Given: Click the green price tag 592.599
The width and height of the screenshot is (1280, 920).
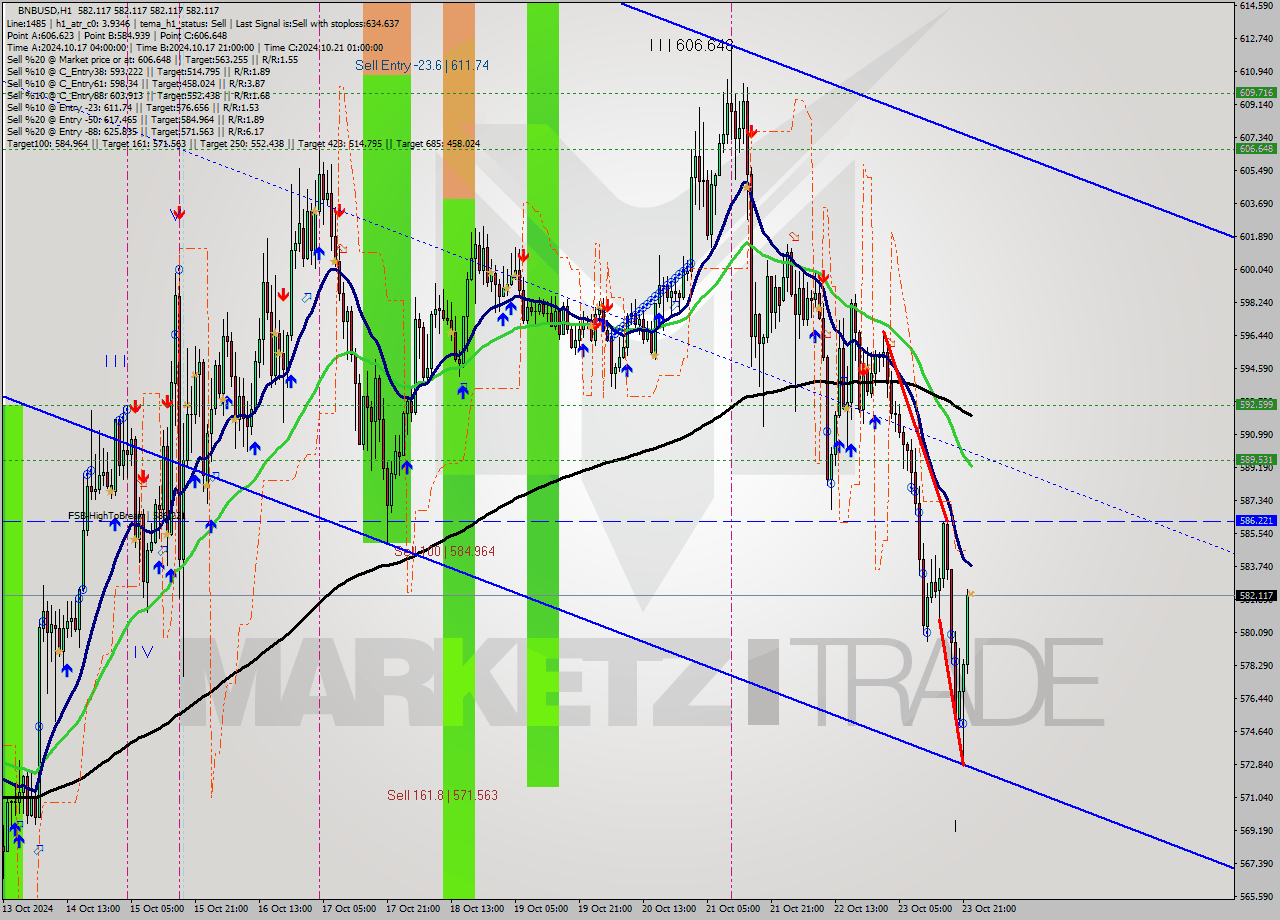Looking at the screenshot, I should tap(1256, 404).
